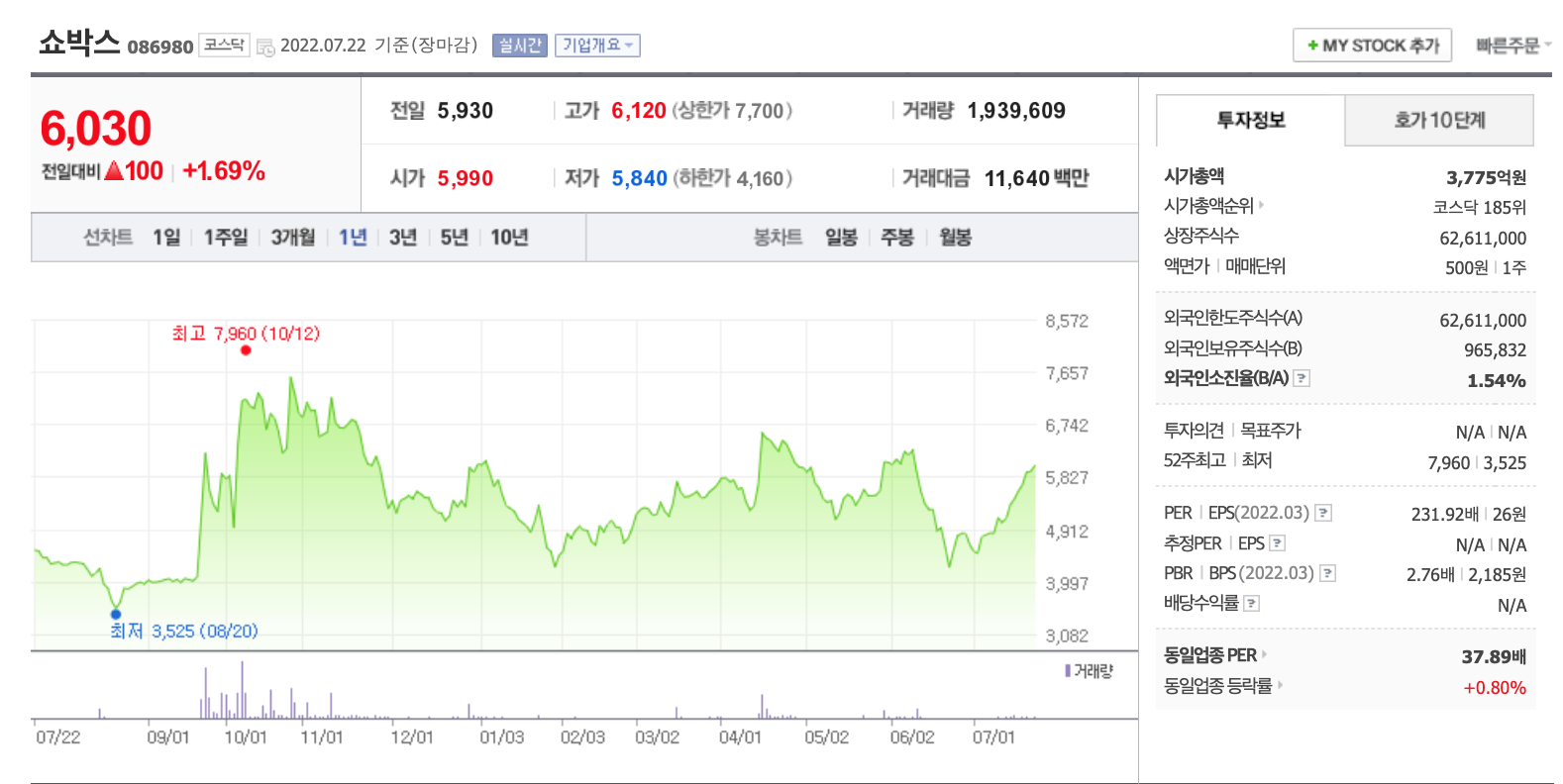The height and width of the screenshot is (784, 1563).
Task: Click the 실시간 button
Action: point(520,46)
